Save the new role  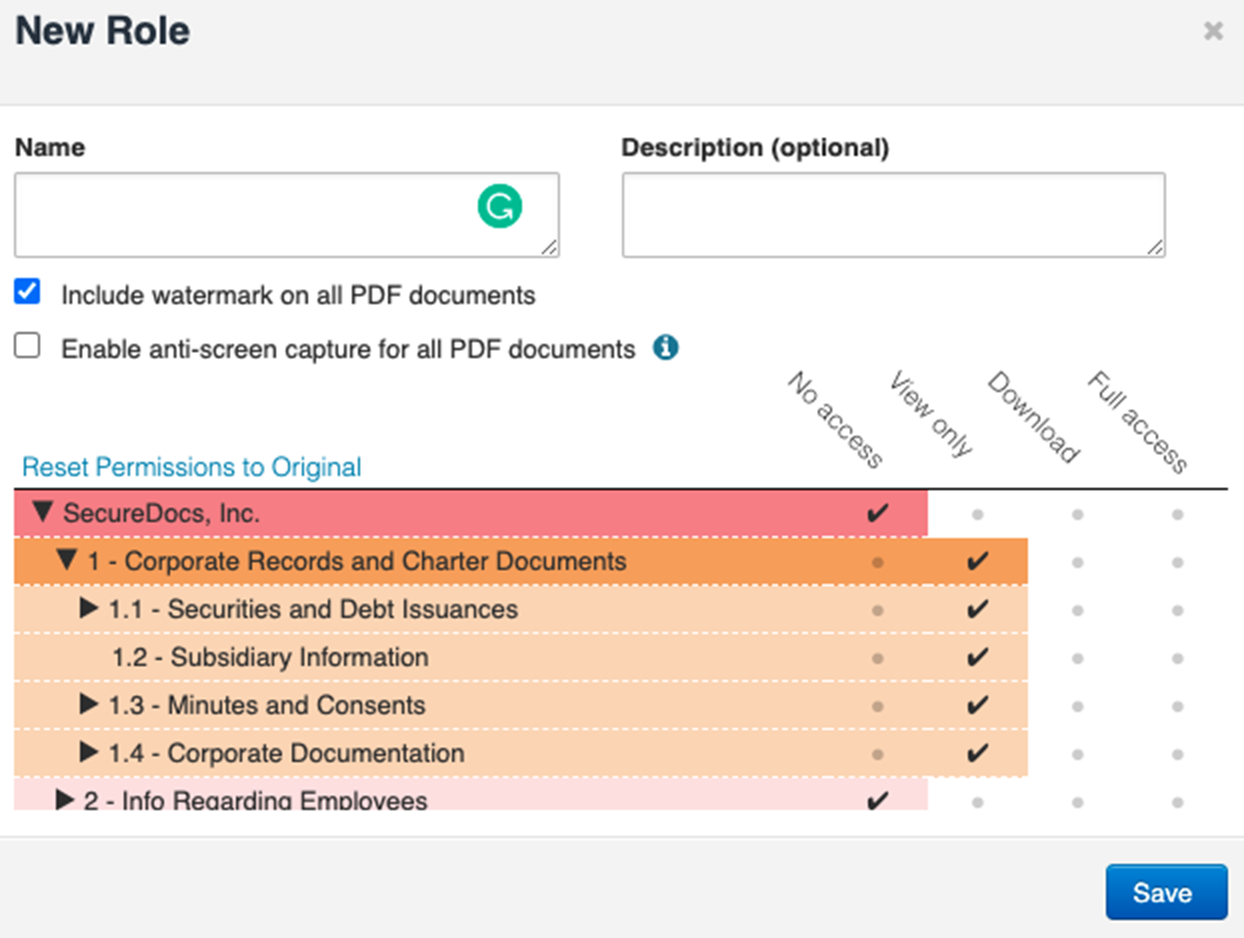tap(1166, 892)
